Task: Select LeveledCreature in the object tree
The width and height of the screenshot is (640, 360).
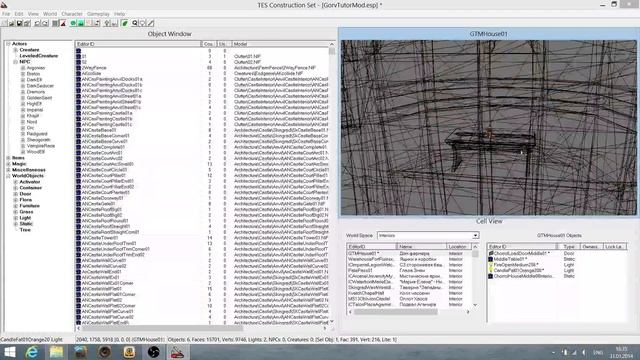Action: click(39, 56)
